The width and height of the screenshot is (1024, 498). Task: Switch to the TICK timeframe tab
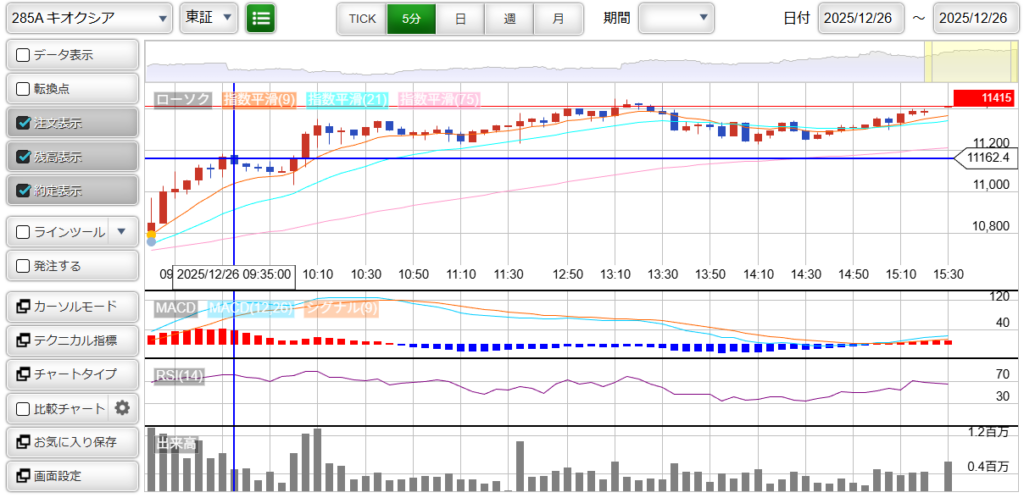point(361,18)
